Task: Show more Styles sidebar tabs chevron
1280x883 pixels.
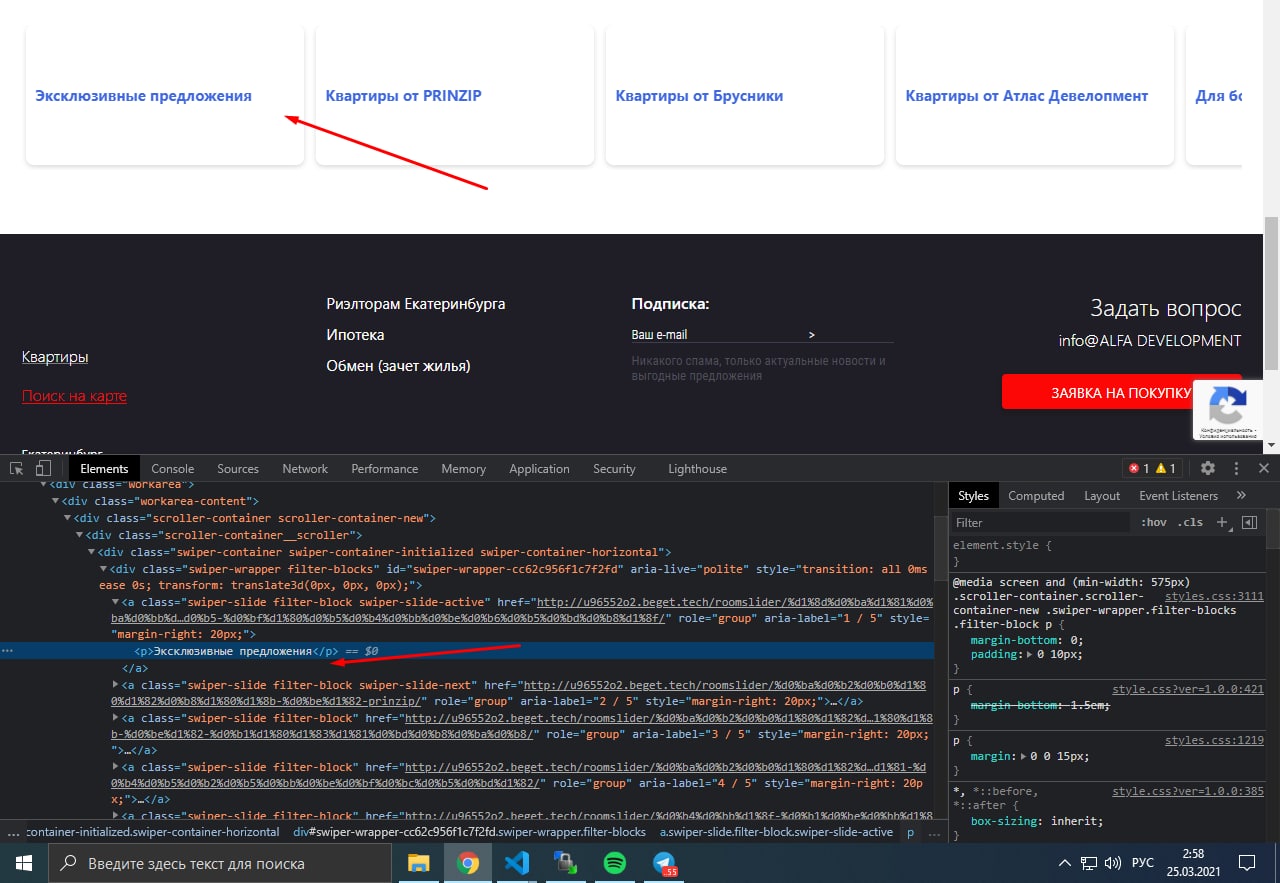Action: point(1241,495)
